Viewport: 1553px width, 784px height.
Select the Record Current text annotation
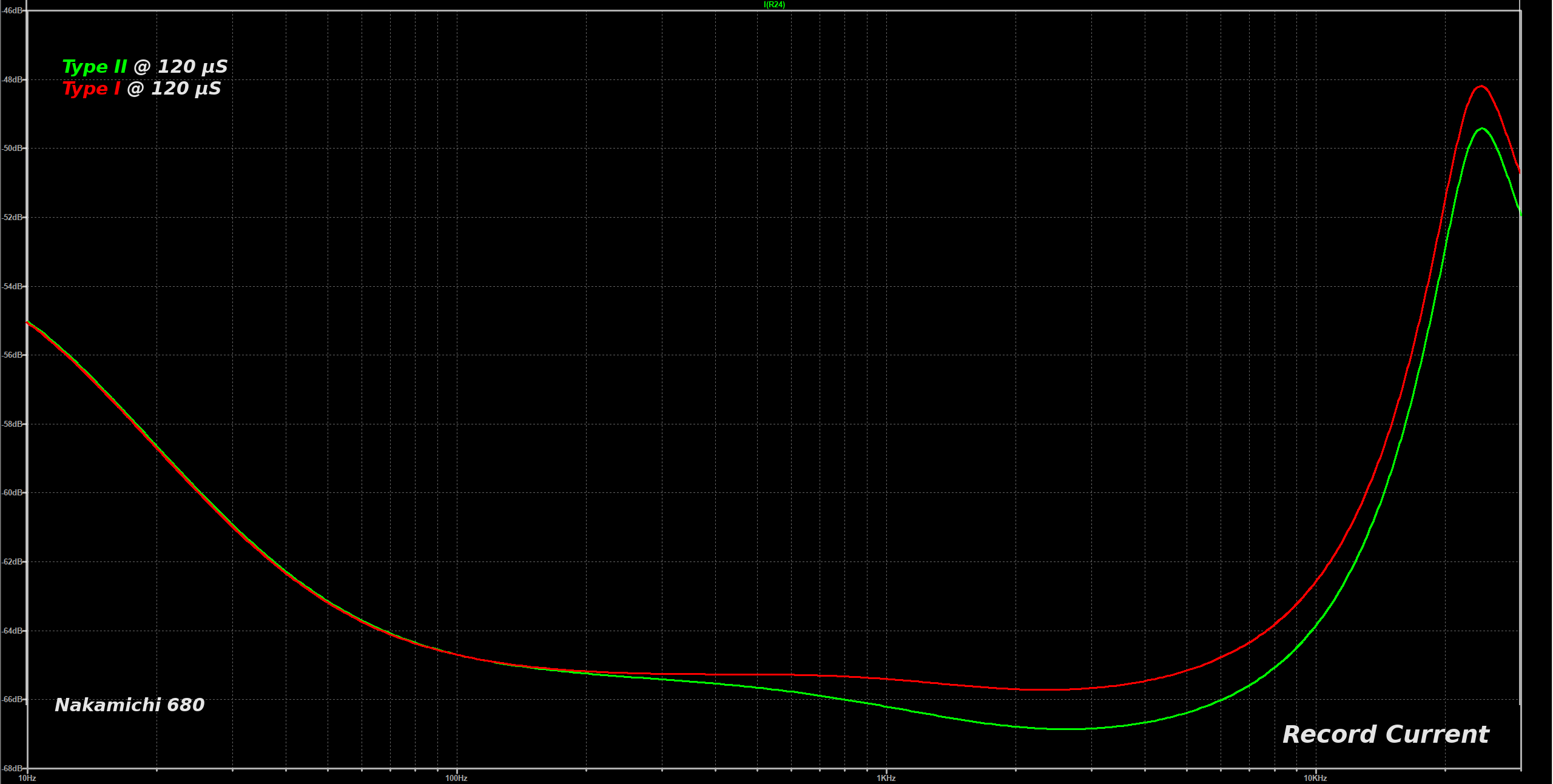1386,734
